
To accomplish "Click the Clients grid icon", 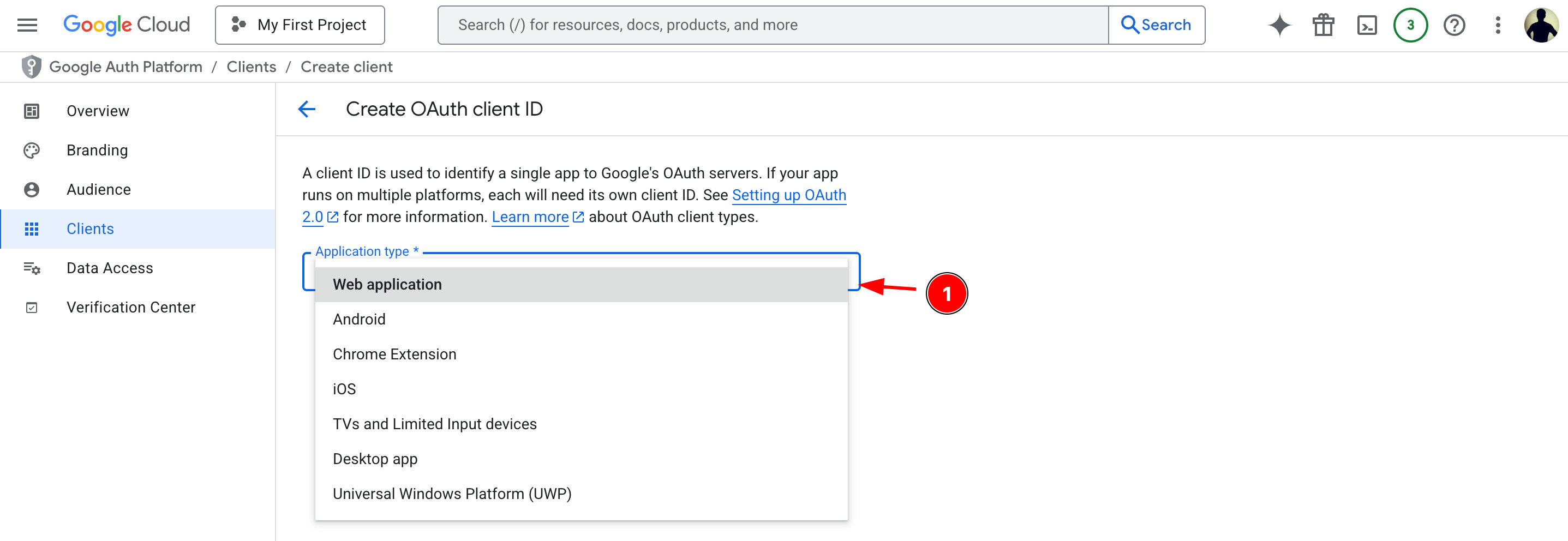I will pos(32,229).
